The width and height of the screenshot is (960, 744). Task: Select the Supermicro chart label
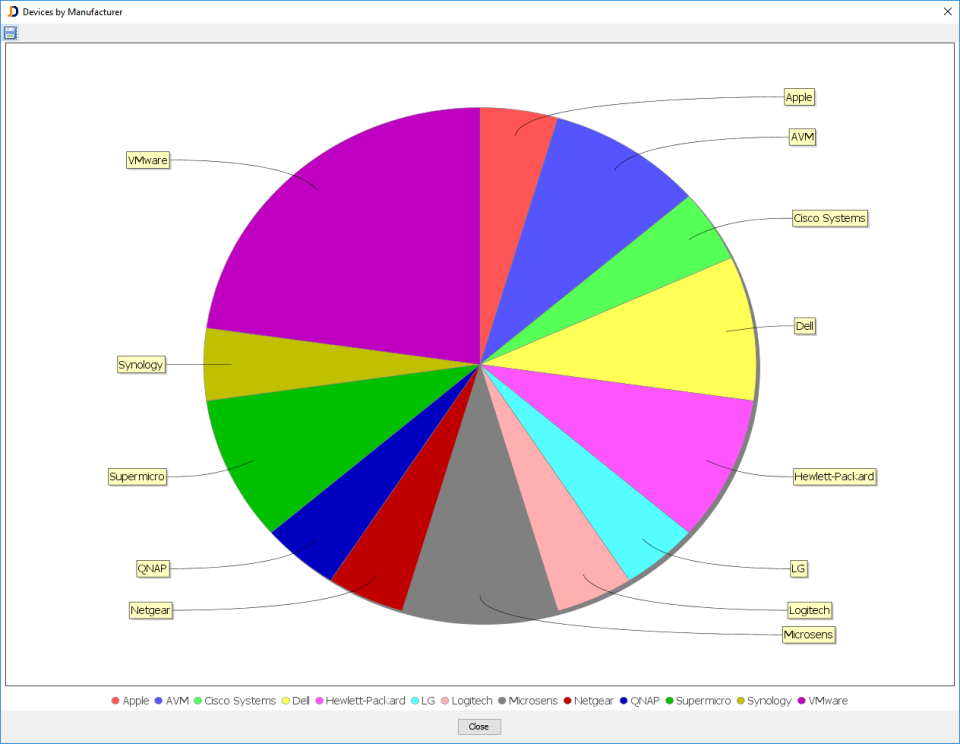pyautogui.click(x=137, y=476)
